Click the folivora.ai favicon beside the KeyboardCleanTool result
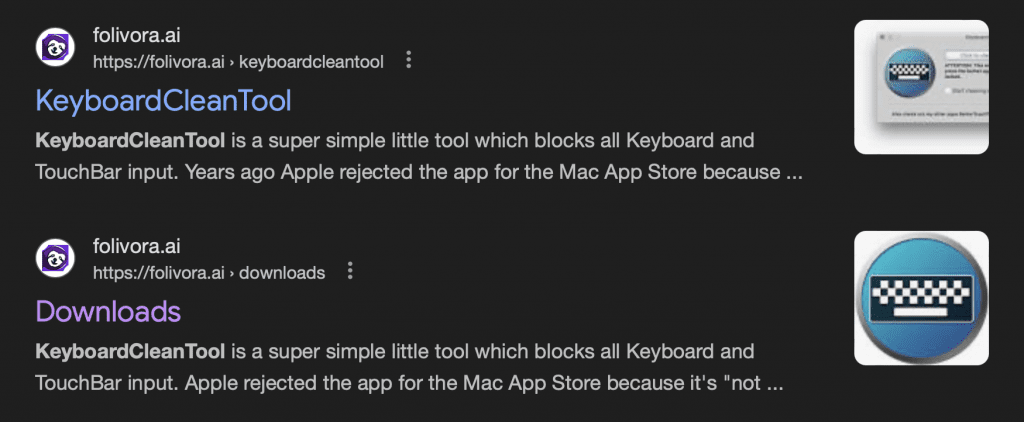1024x422 pixels. 56,47
